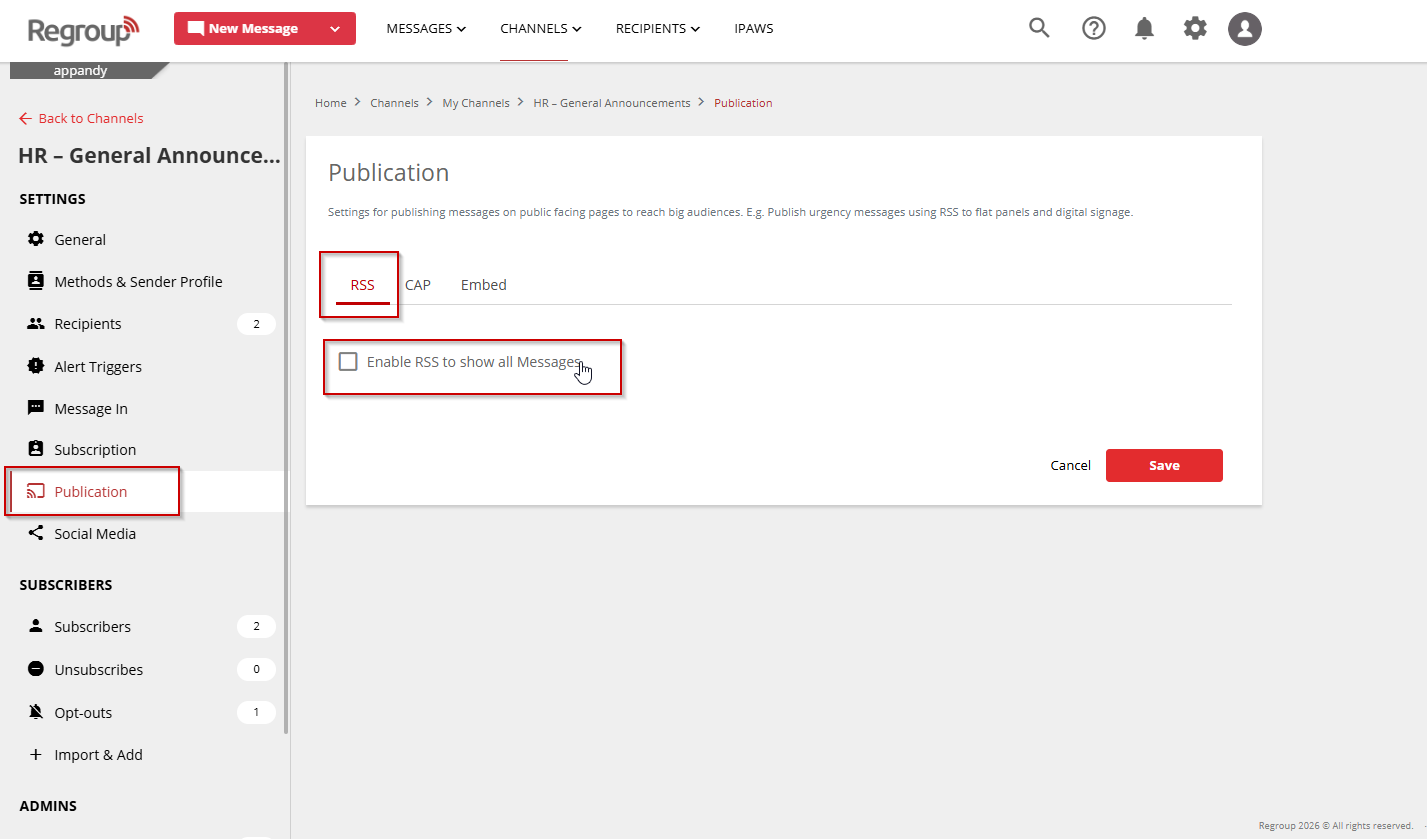
Task: Click the sidebar vertical scrollbar
Action: pyautogui.click(x=286, y=400)
